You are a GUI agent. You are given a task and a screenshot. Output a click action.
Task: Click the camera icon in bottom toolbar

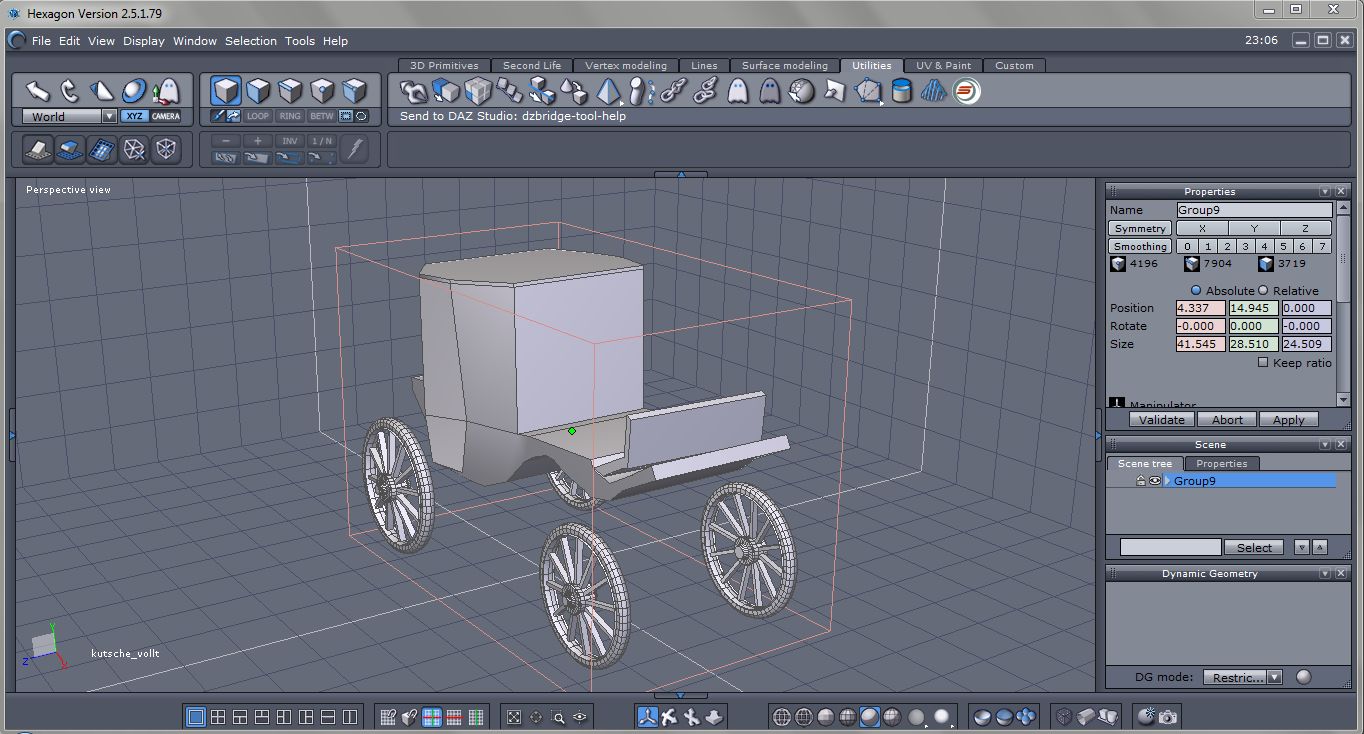pyautogui.click(x=1168, y=716)
